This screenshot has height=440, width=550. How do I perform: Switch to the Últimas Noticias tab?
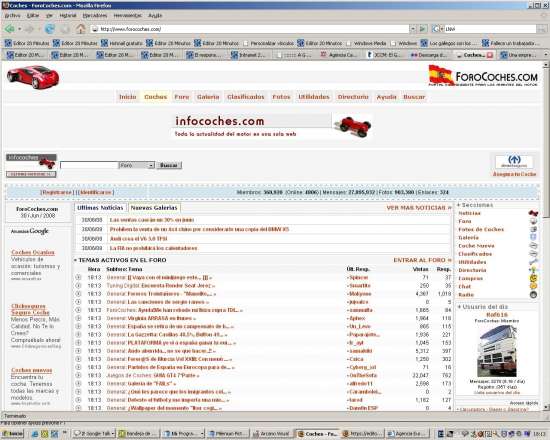100,208
